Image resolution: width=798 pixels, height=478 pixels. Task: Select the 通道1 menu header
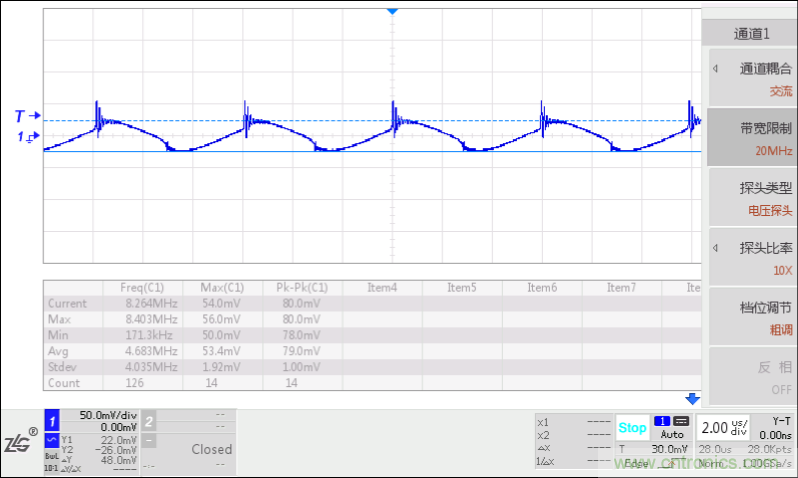[x=752, y=33]
